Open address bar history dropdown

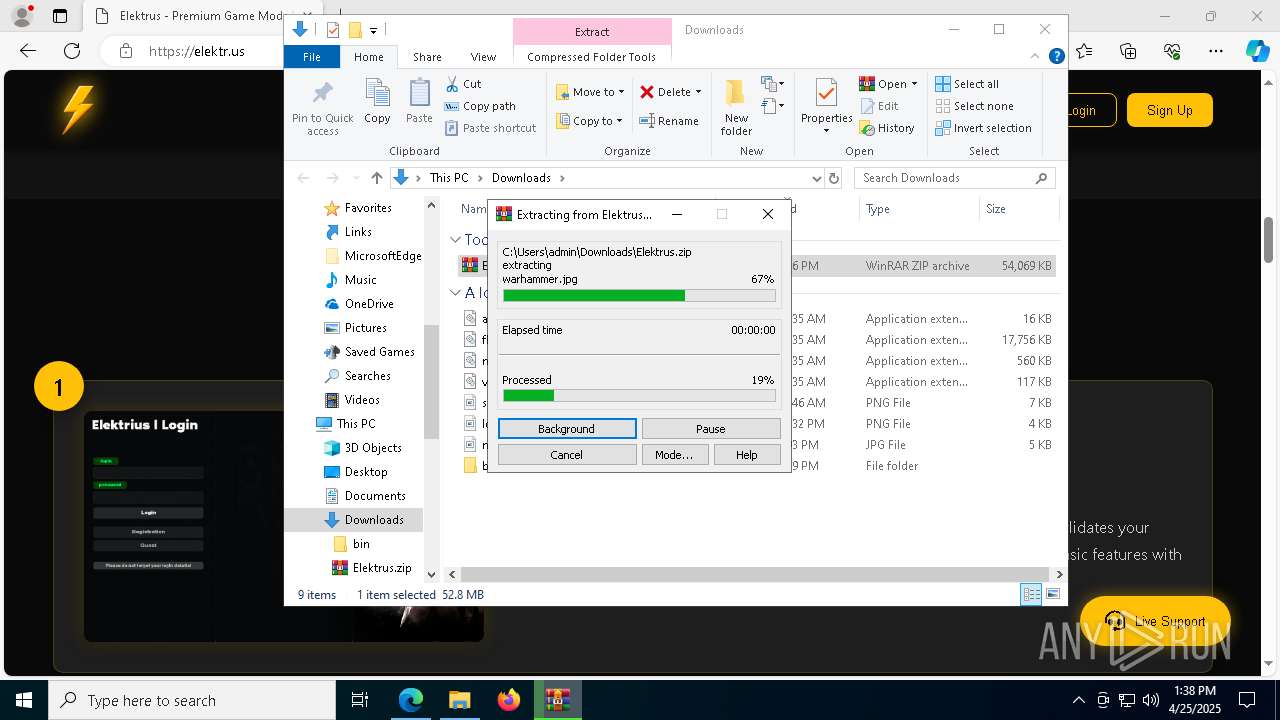point(817,178)
